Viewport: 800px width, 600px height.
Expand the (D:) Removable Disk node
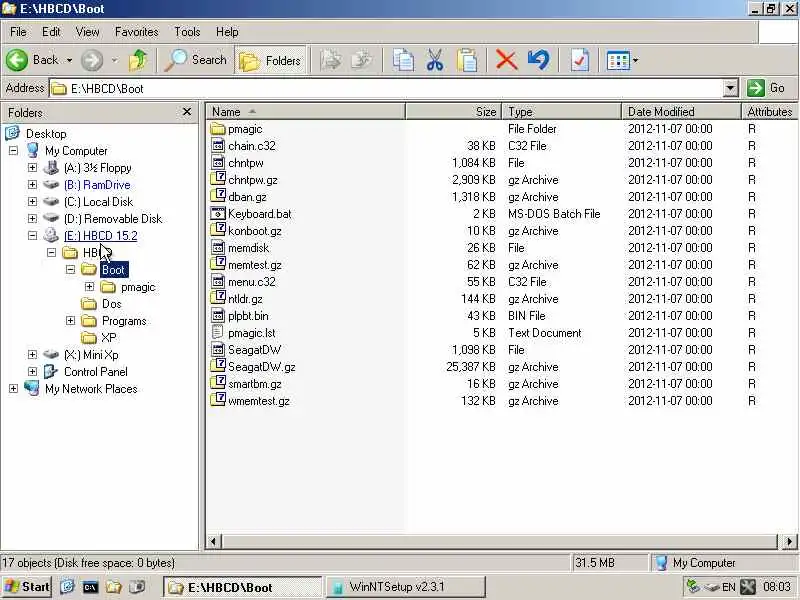[32, 218]
